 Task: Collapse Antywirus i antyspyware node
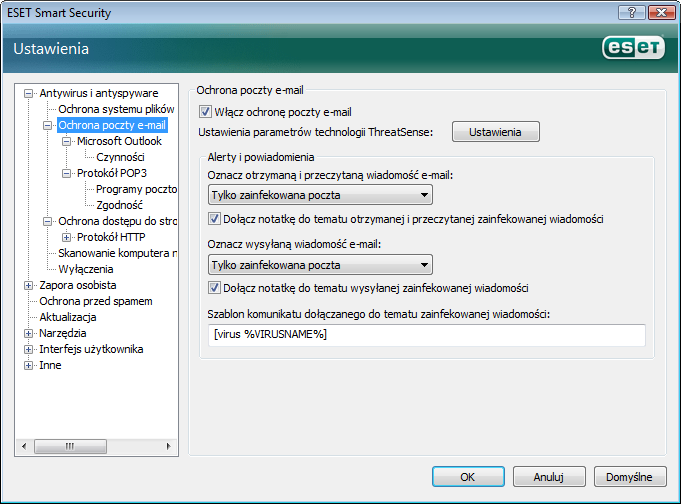28,93
